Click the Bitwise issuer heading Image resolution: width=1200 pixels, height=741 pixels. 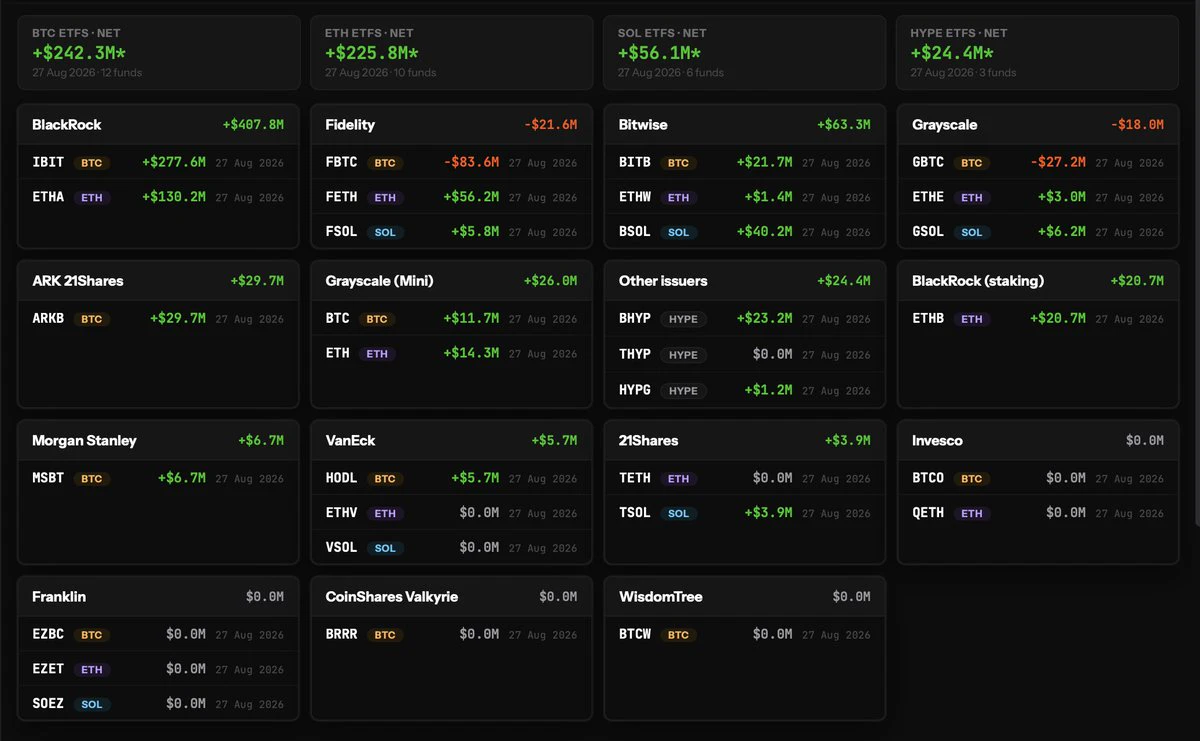pos(643,125)
